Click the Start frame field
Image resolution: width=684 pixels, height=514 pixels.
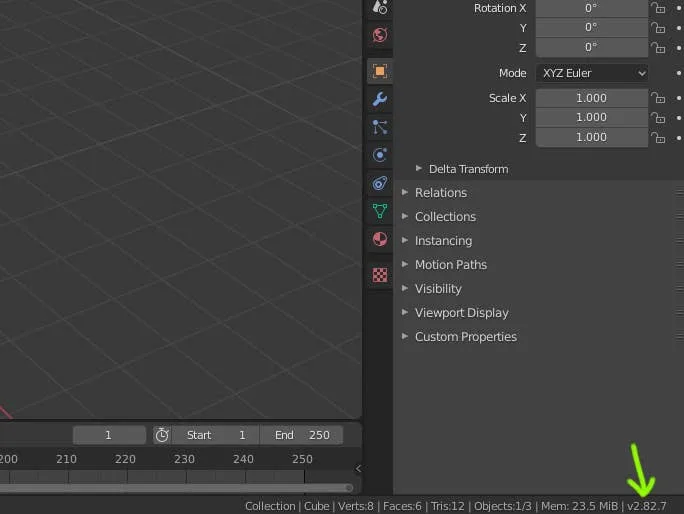click(215, 435)
